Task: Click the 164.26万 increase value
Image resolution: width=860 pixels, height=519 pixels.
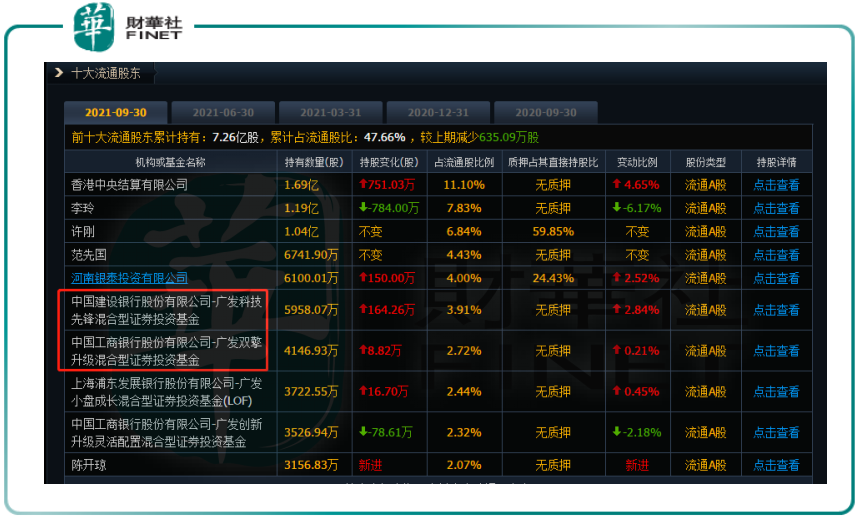Action: point(387,310)
